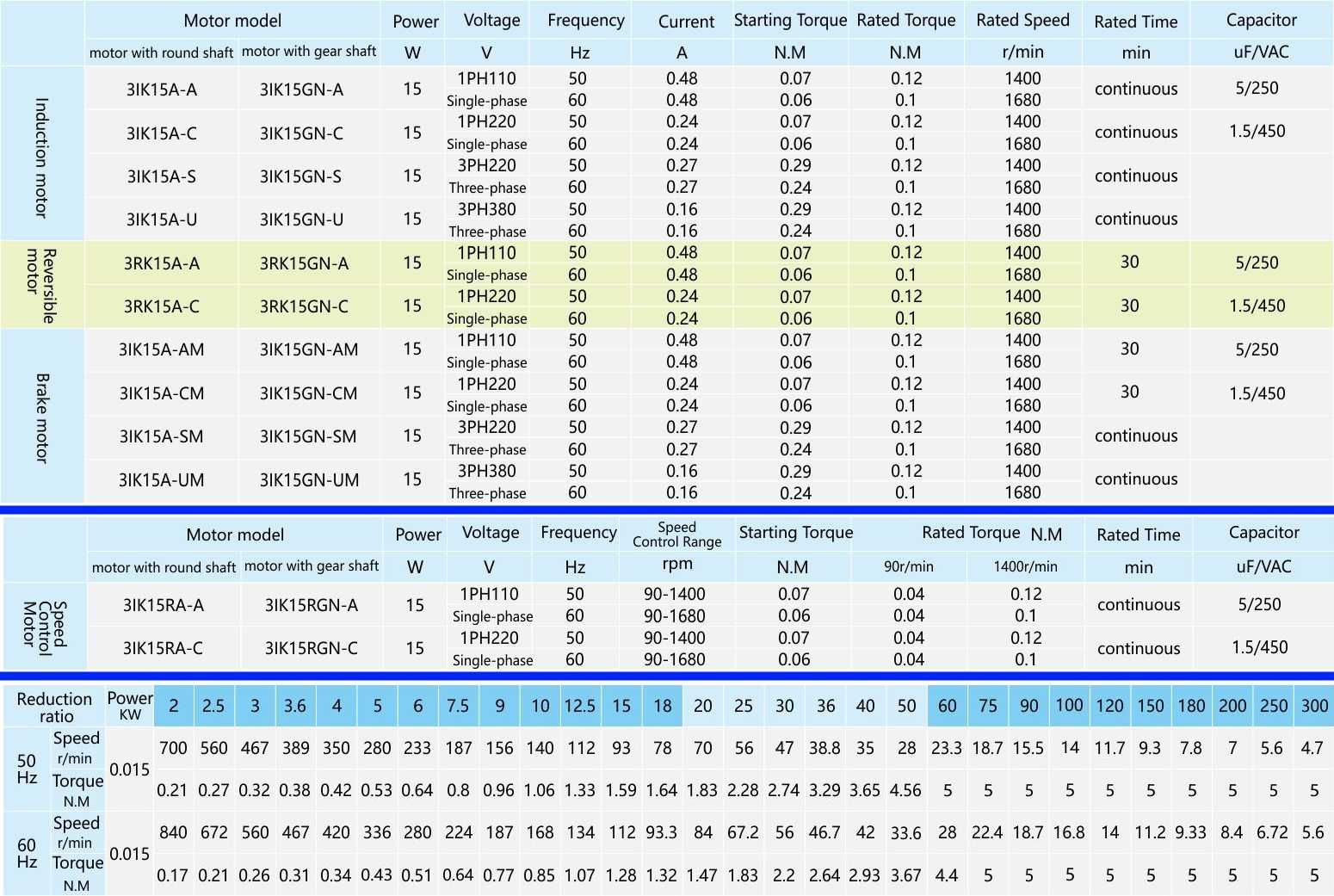
Task: Click the Power KW header cell
Action: [130, 706]
